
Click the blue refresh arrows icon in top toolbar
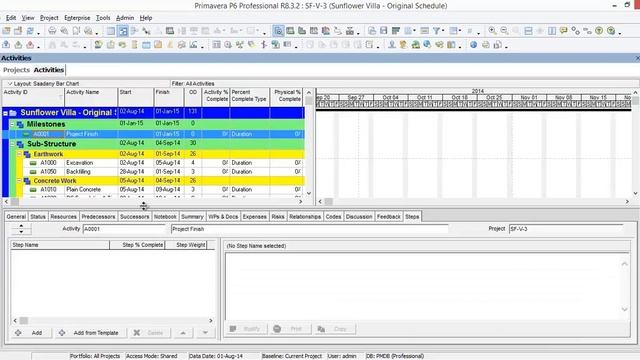[x=30, y=31]
